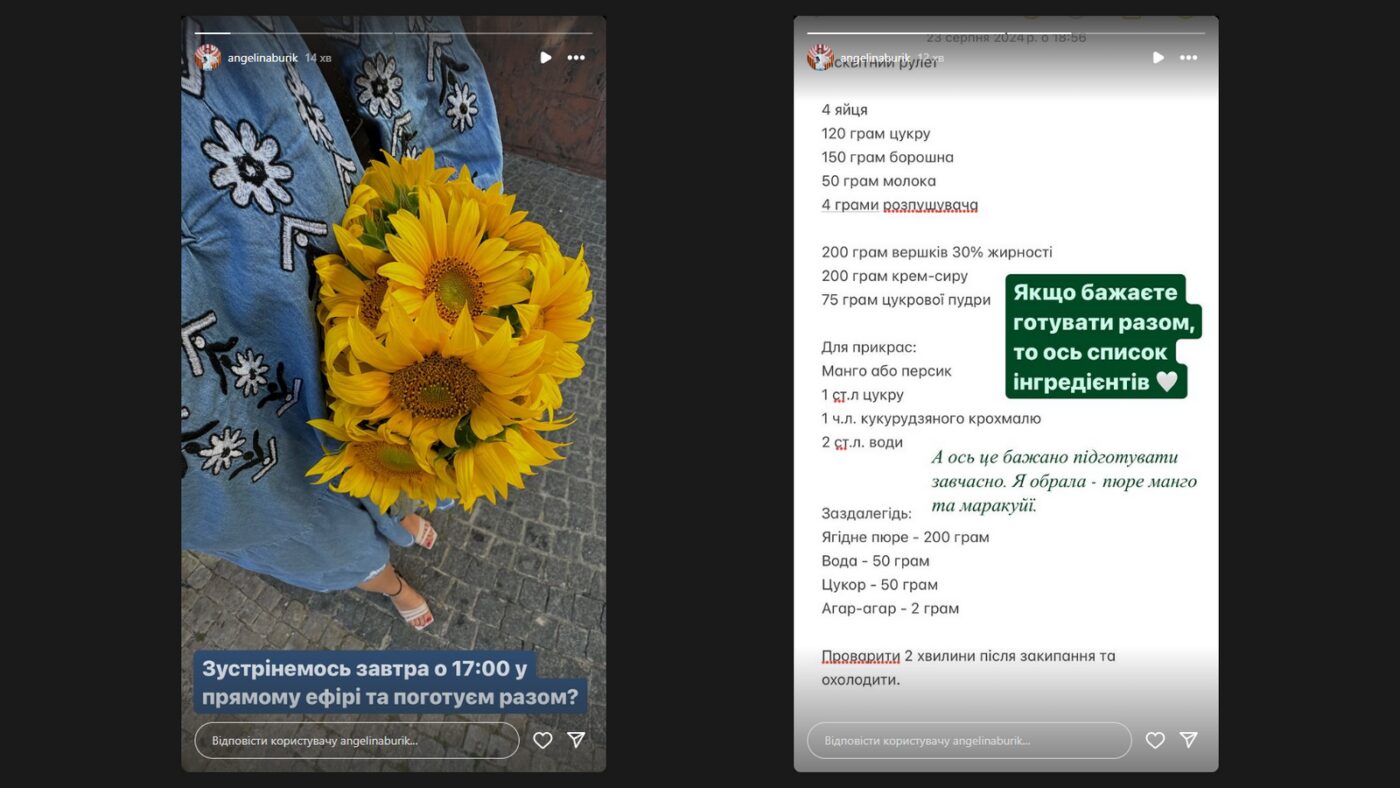Open angelinaburik avatar in right story
The height and width of the screenshot is (788, 1400).
coord(820,58)
